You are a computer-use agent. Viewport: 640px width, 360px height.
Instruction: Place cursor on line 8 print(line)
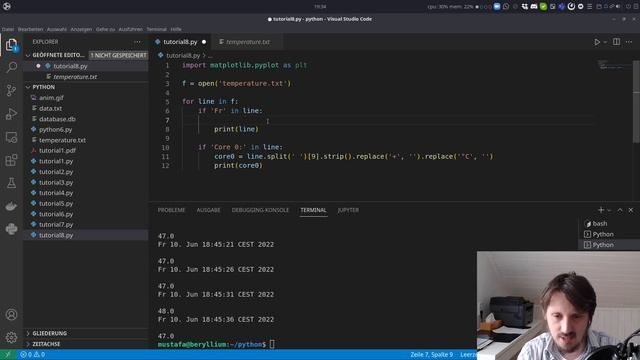pyautogui.click(x=236, y=129)
